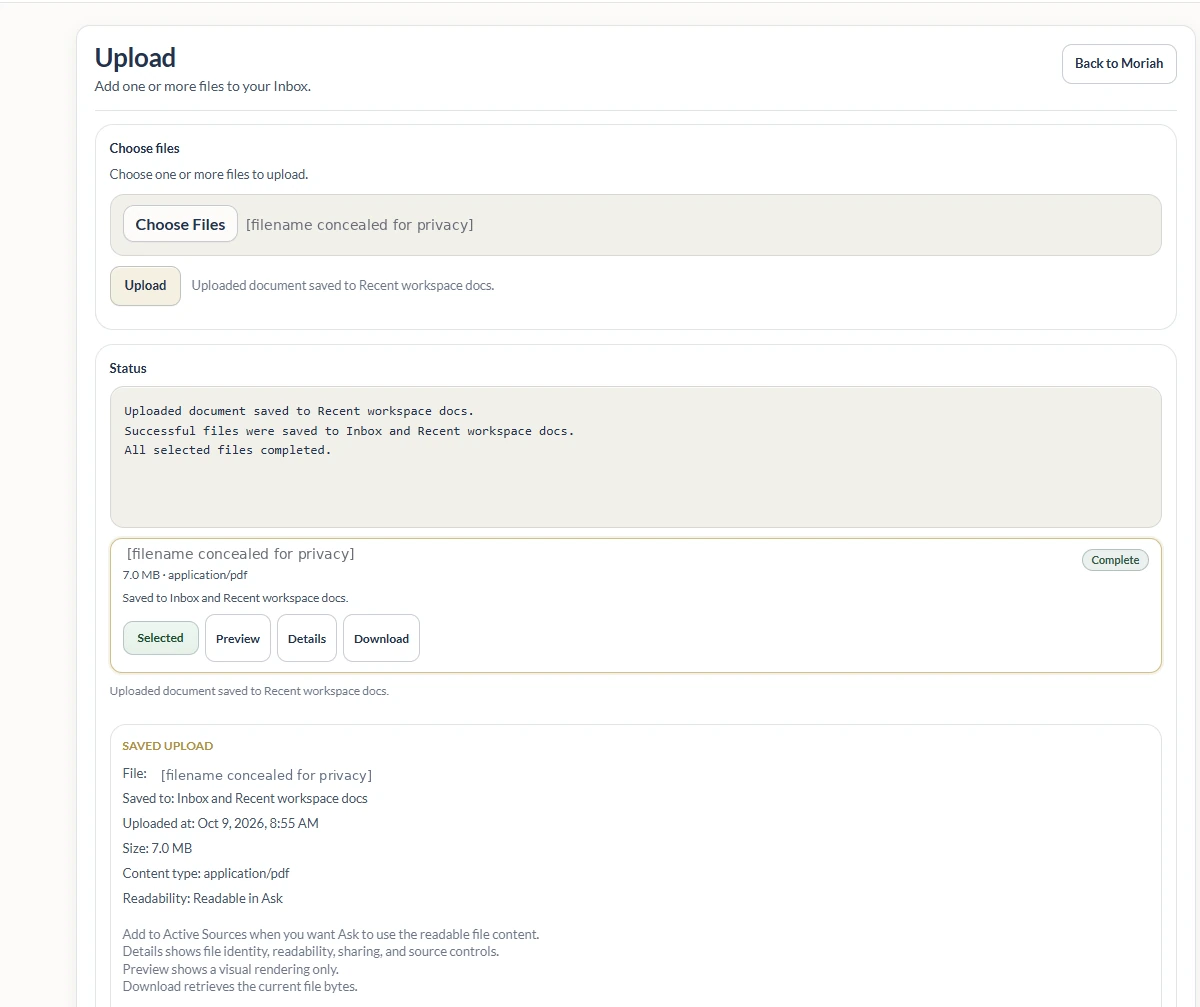The image size is (1200, 1007).
Task: Click the Upload button
Action: coord(145,286)
